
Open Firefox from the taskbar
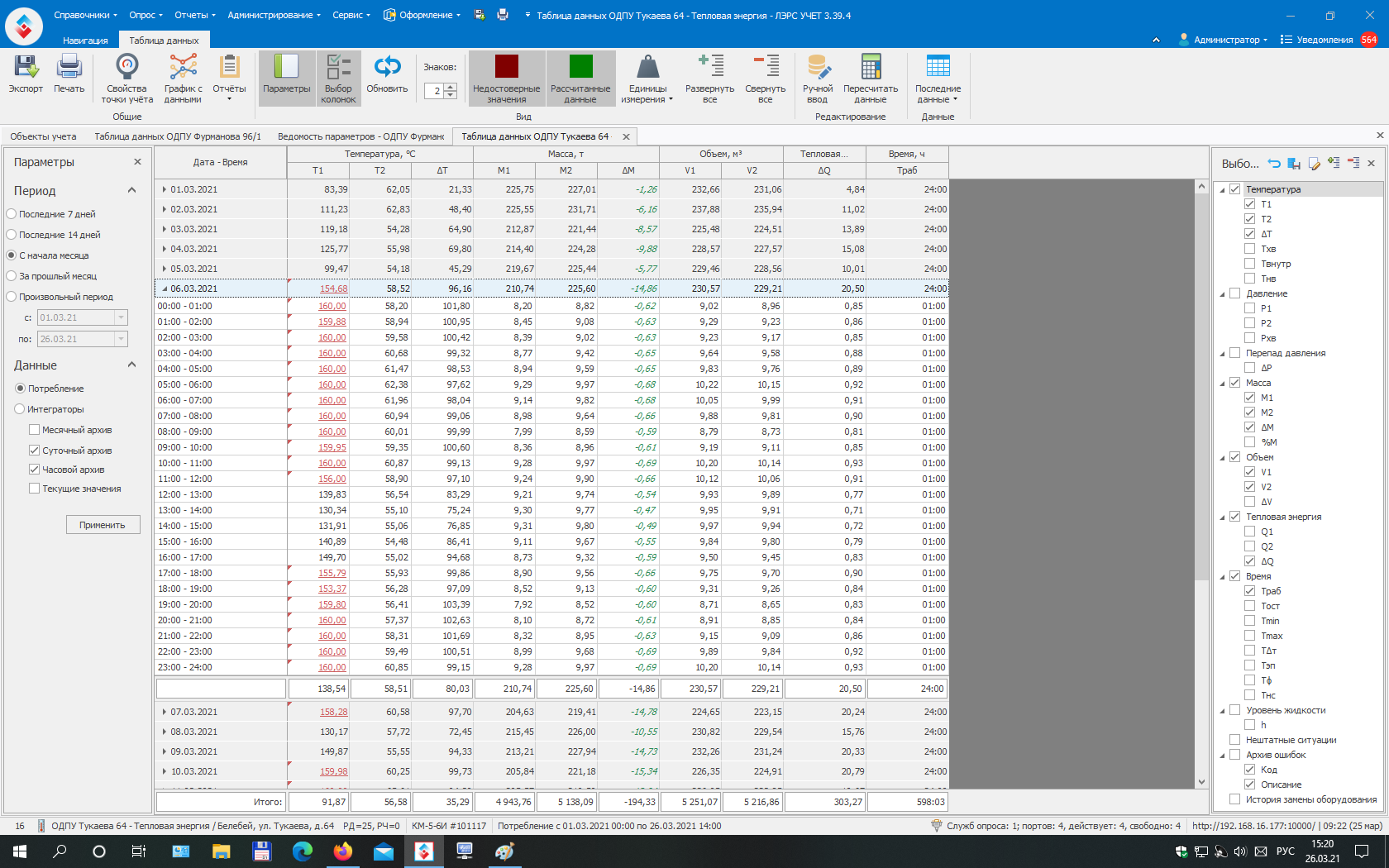tap(342, 851)
